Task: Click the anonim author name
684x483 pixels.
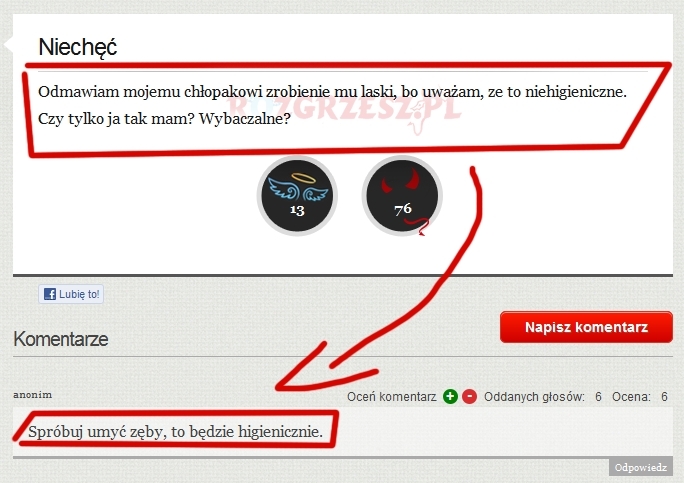Action: pos(33,394)
